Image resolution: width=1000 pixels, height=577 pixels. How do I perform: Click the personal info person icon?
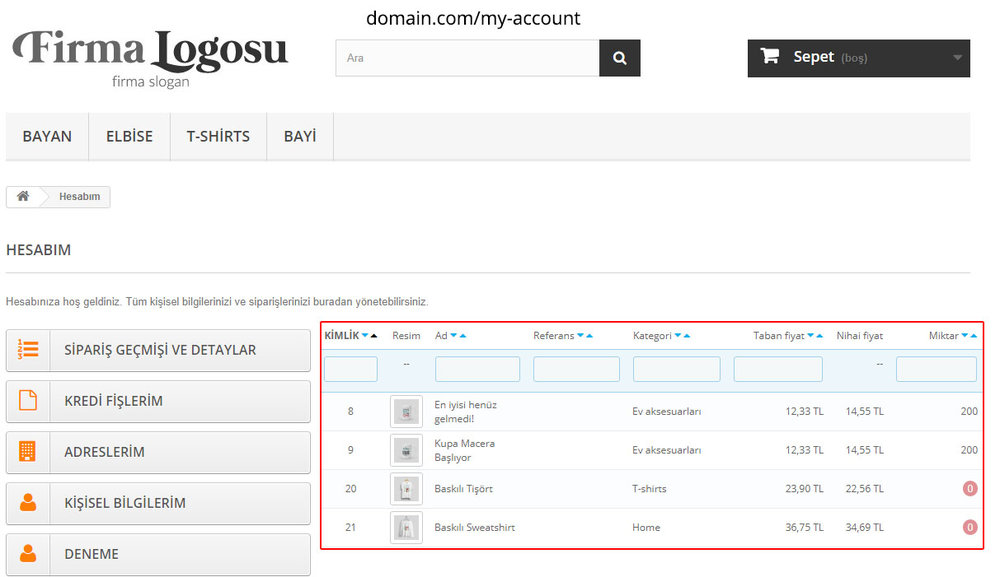[x=28, y=502]
